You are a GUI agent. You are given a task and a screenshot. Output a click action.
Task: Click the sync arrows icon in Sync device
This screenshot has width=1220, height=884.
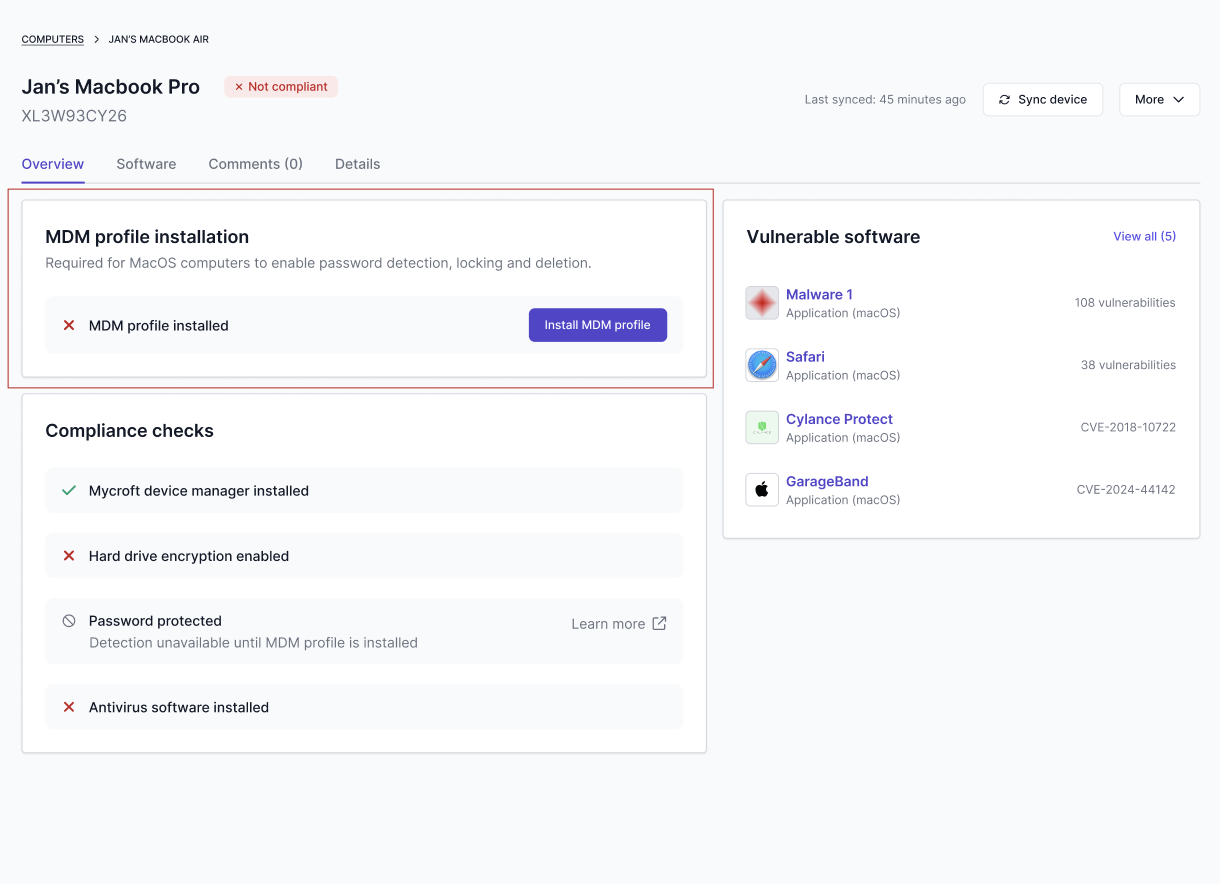[x=1004, y=100]
